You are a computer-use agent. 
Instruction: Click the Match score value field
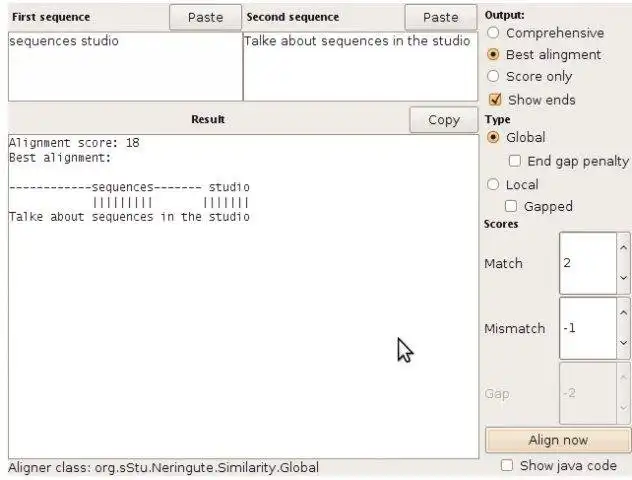click(x=588, y=263)
